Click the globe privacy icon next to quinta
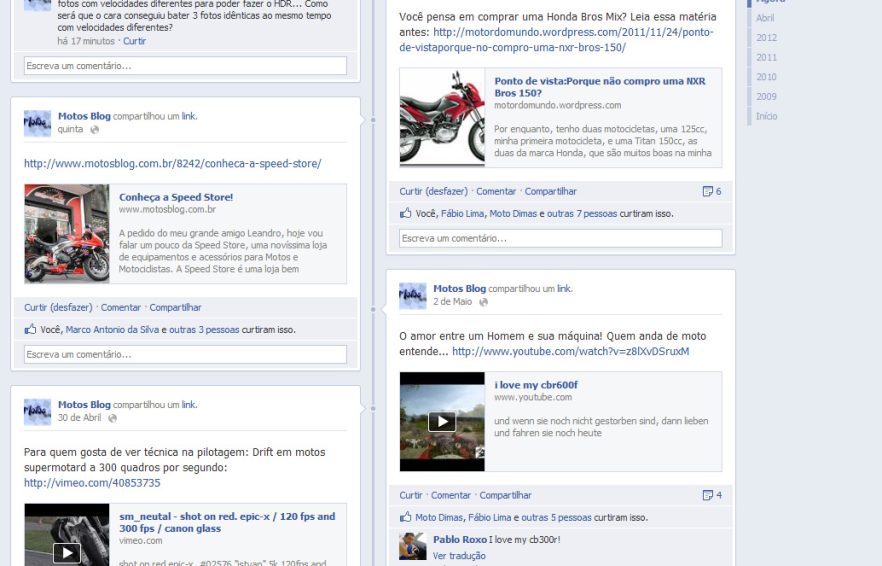 click(x=94, y=130)
